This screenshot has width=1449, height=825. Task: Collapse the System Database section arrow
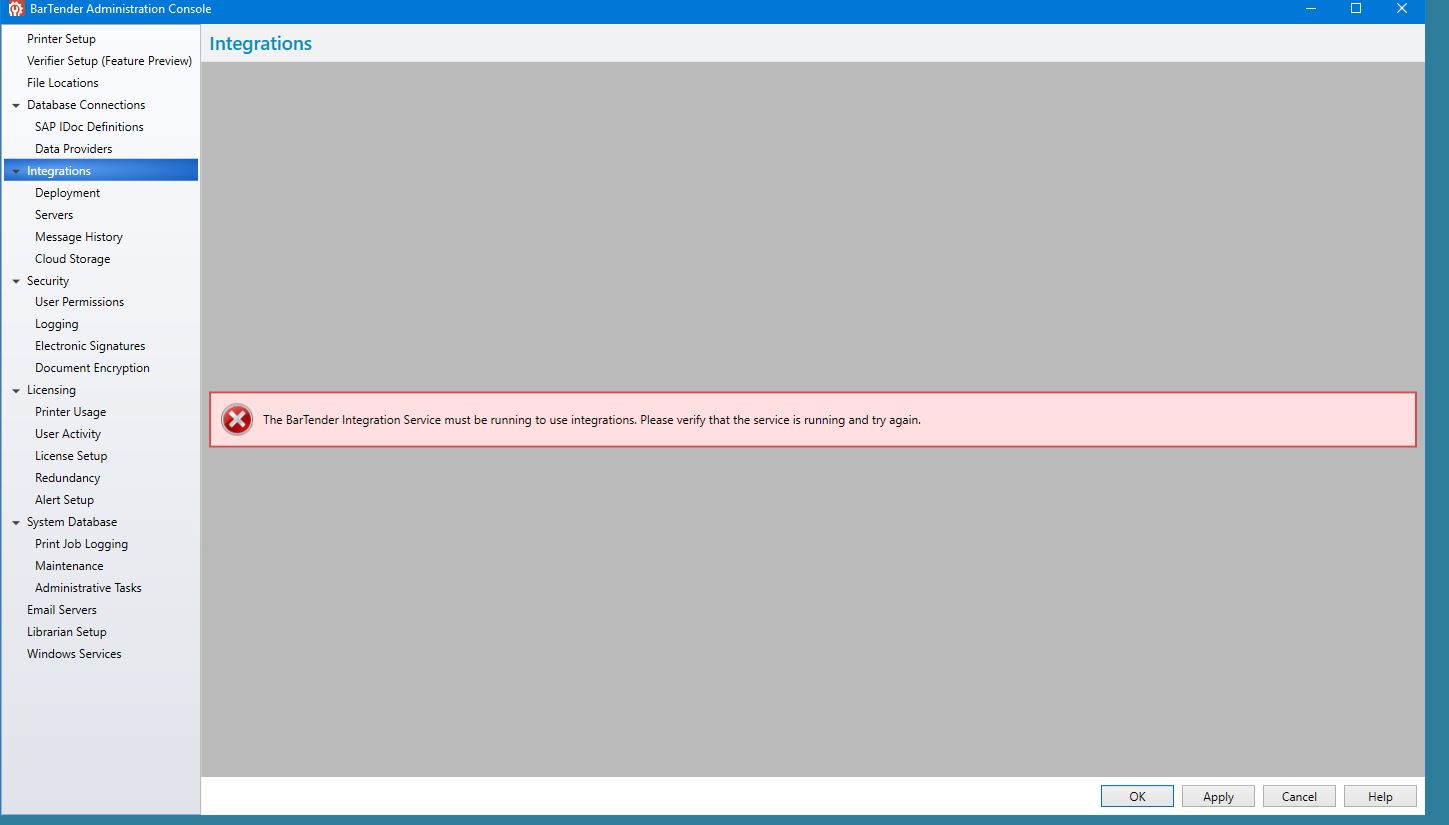[16, 522]
